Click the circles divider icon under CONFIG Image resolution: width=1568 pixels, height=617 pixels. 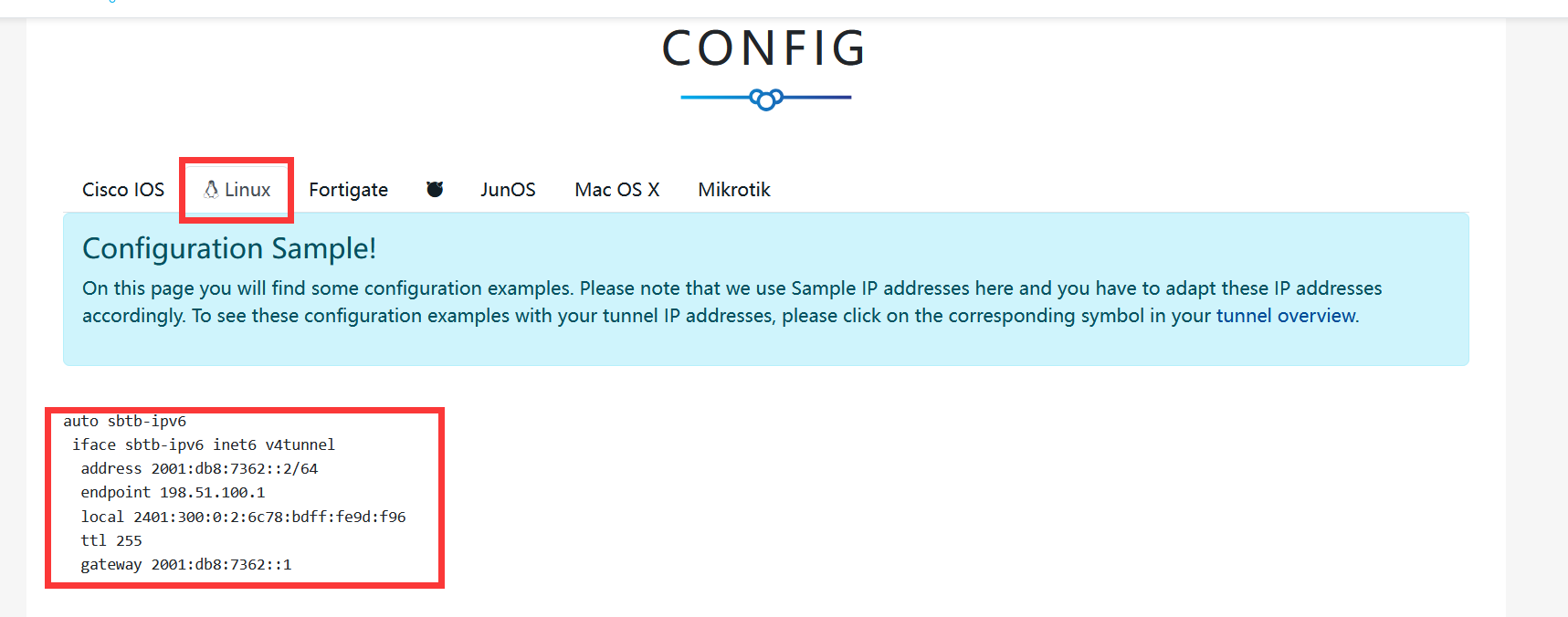[x=766, y=99]
